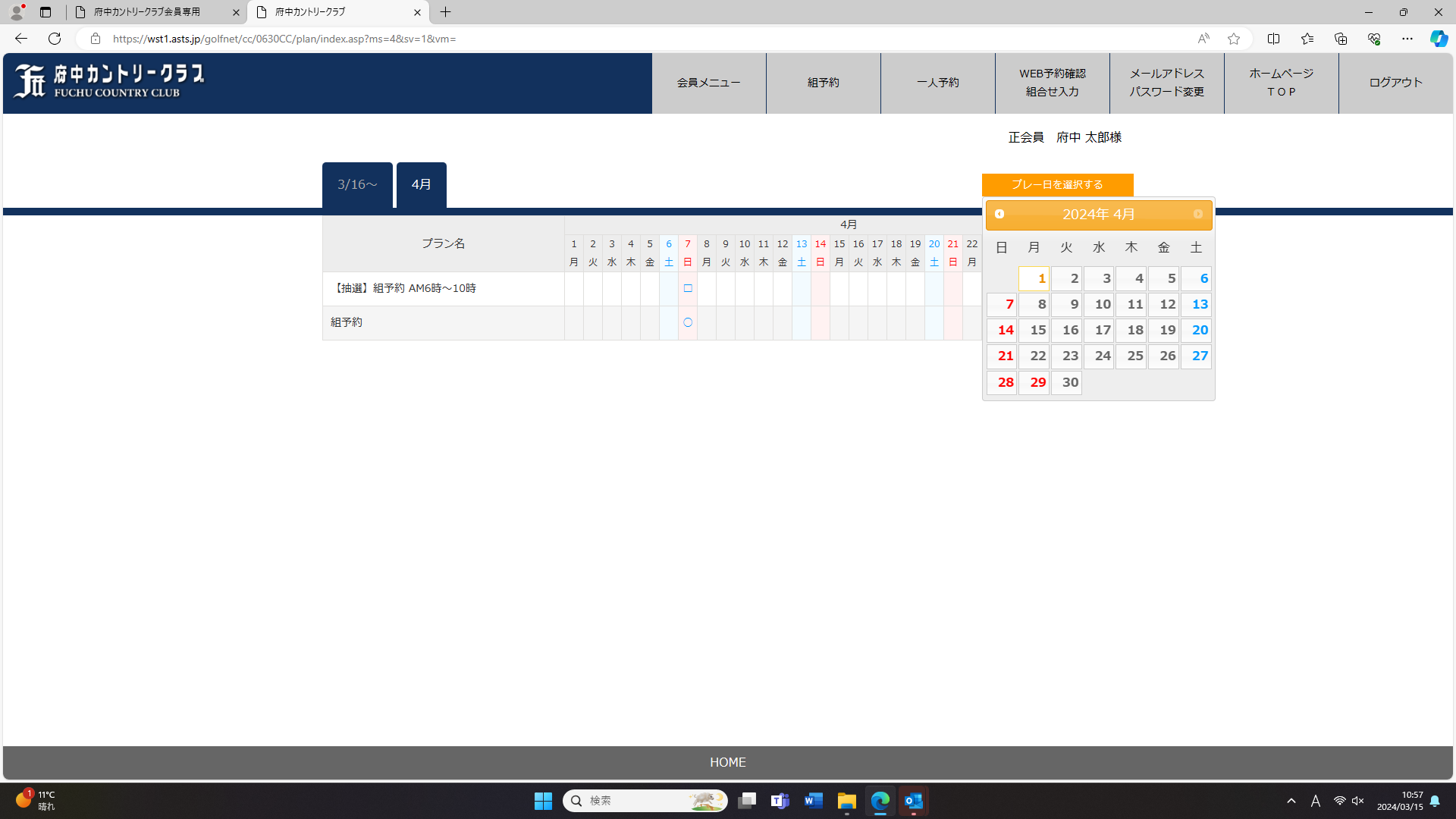Open browser settings ellipsis menu
The width and height of the screenshot is (1456, 819).
coord(1407,39)
